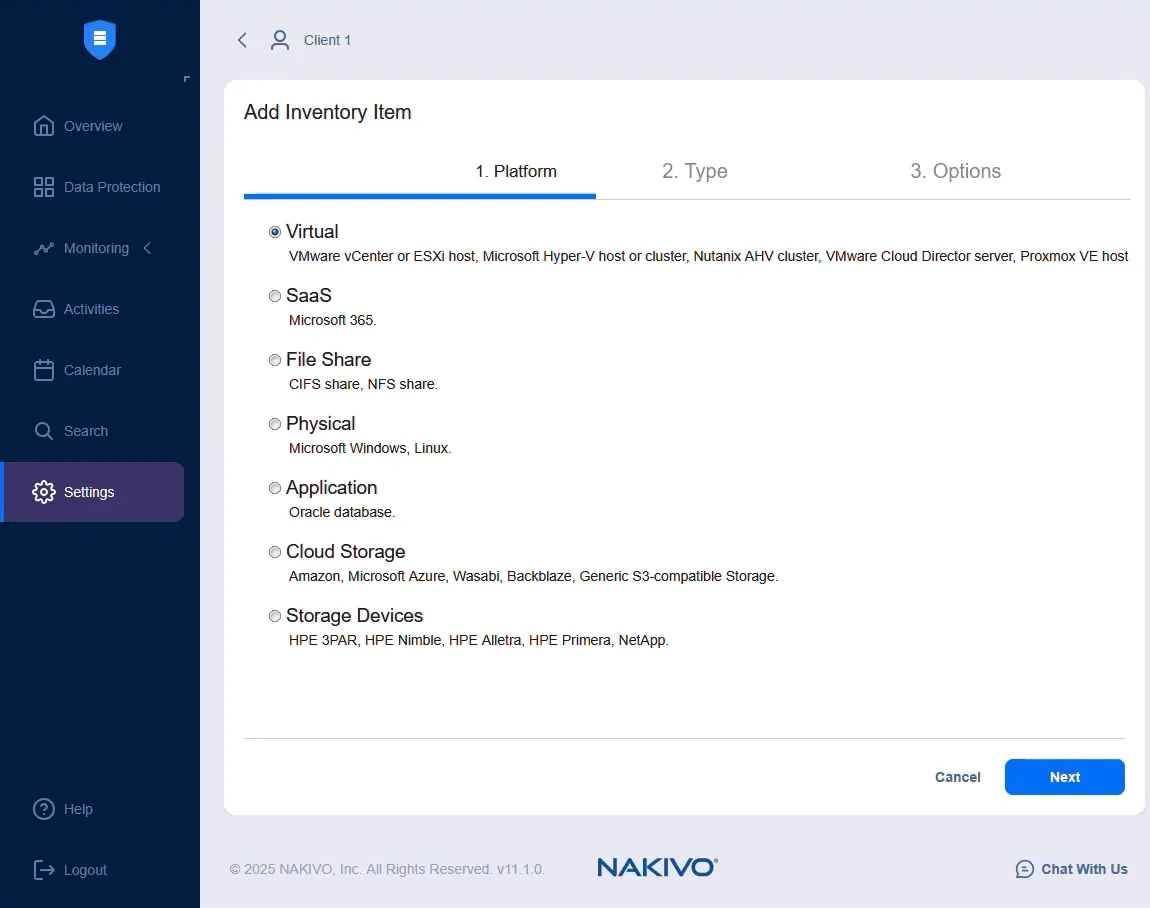Click the "CIFS share, NFS share." description

[x=363, y=384]
